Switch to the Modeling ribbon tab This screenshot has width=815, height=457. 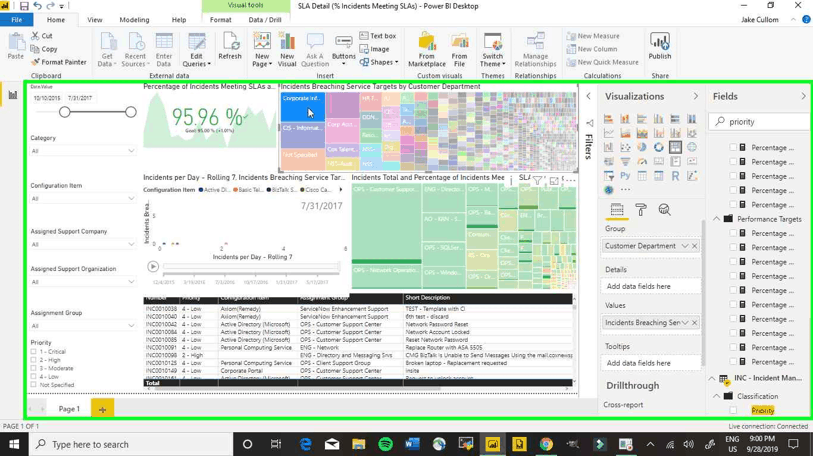tap(134, 20)
